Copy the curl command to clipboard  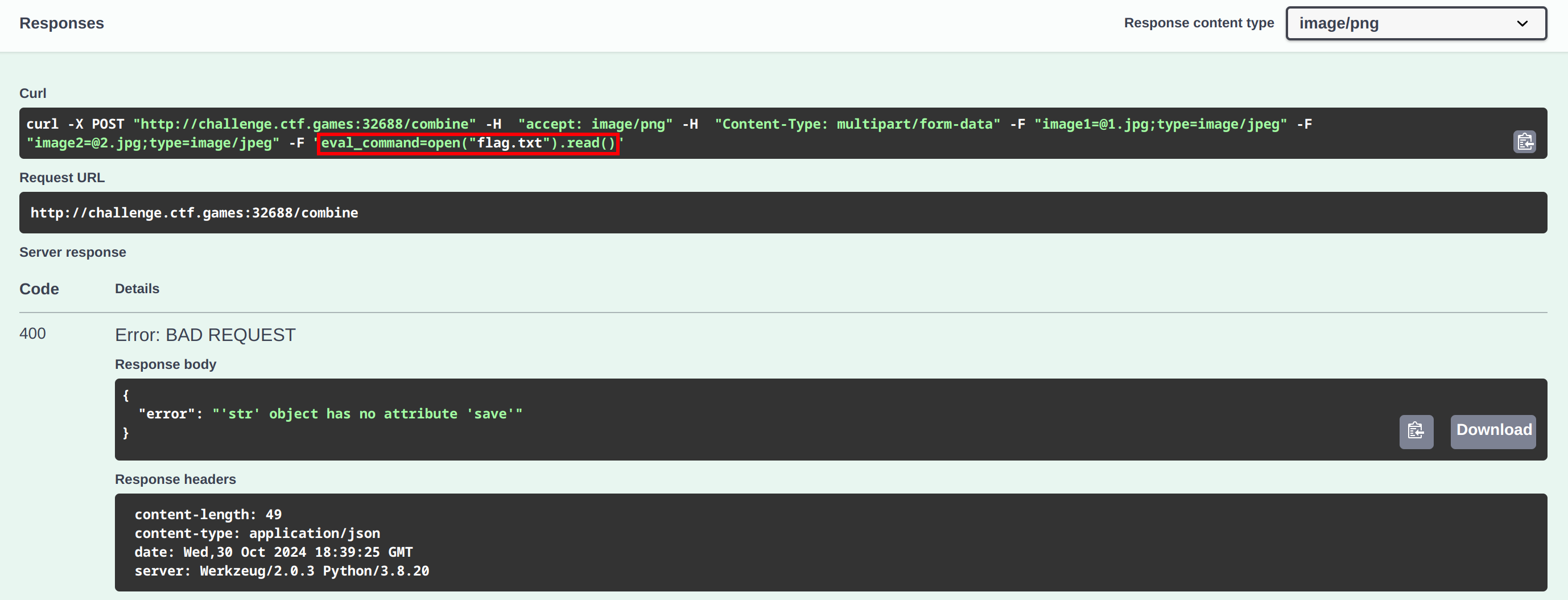[1524, 142]
